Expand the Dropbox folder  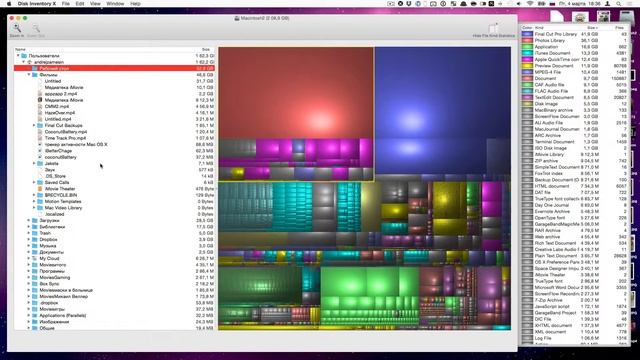[29, 240]
